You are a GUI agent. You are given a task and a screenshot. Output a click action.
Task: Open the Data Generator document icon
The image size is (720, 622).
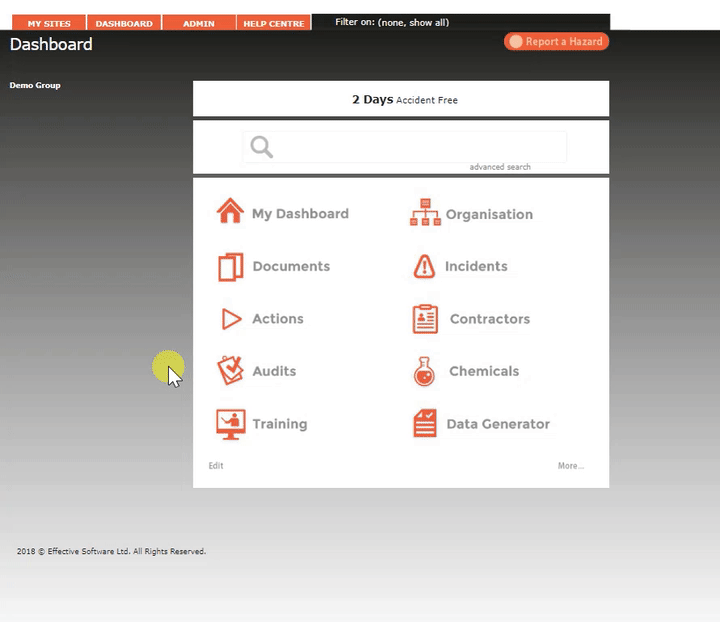[425, 424]
